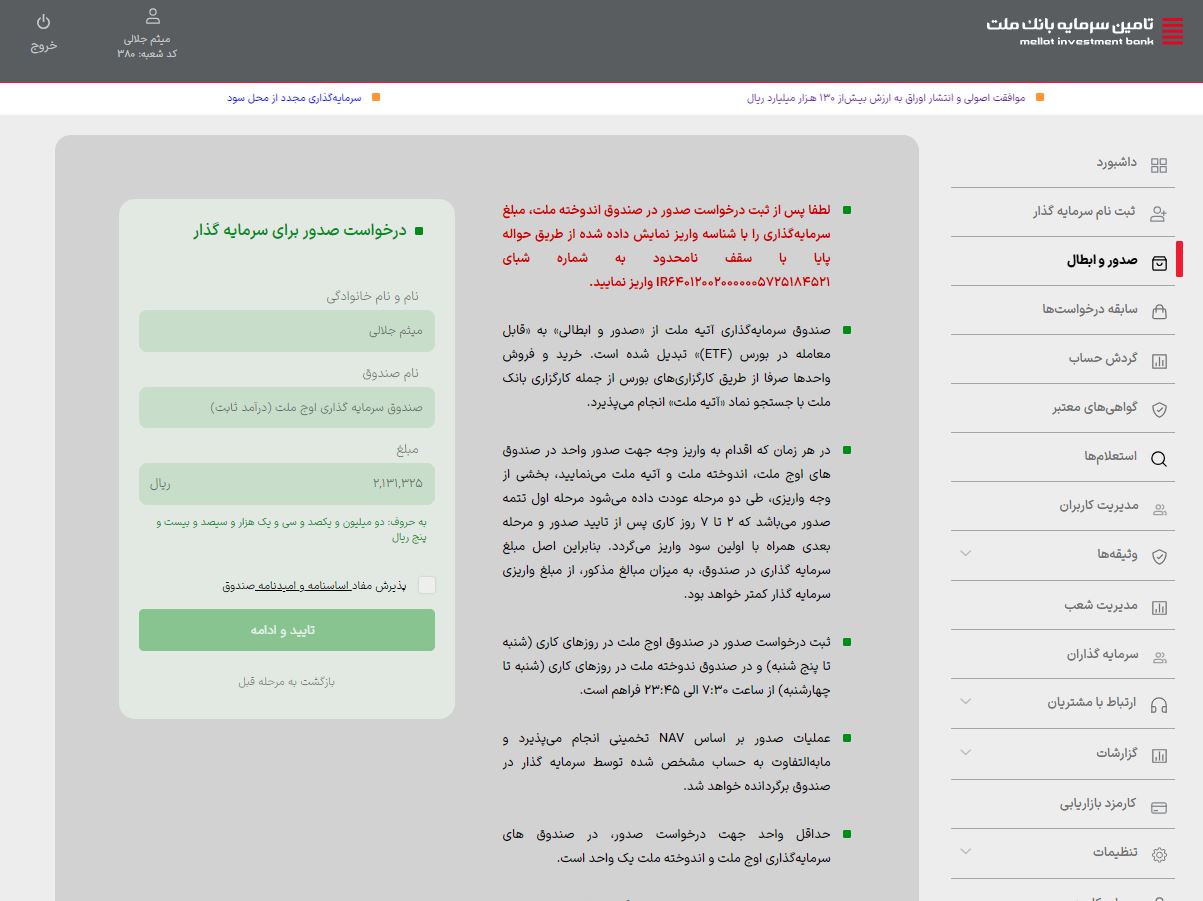
Task: Open the داشبورد menu item
Action: tap(1116, 162)
